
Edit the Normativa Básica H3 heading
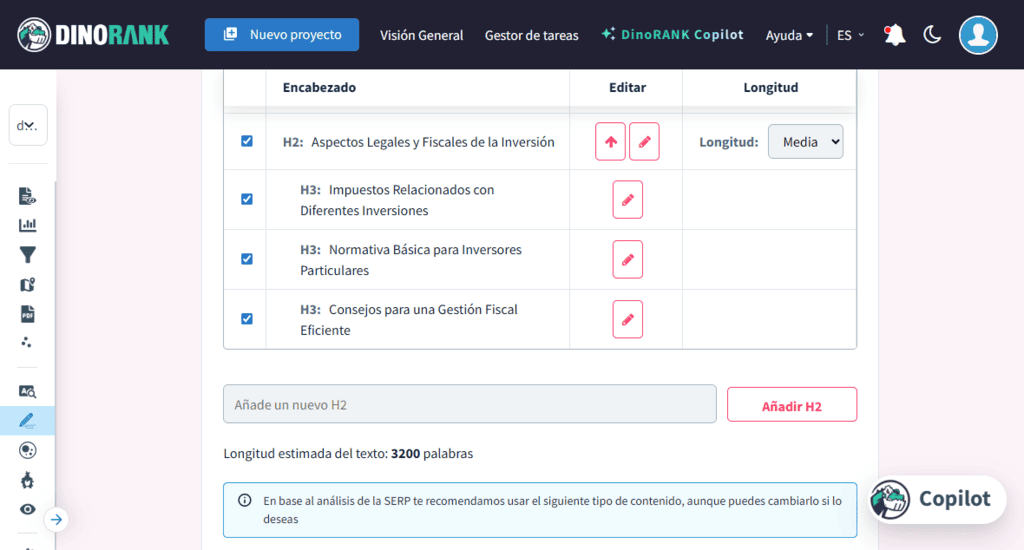(x=628, y=259)
